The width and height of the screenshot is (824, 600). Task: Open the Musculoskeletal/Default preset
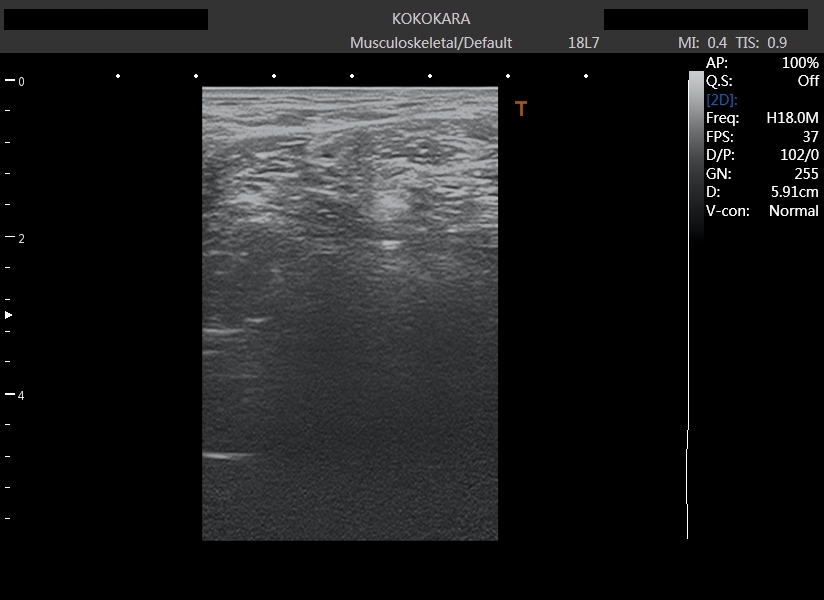tap(431, 43)
